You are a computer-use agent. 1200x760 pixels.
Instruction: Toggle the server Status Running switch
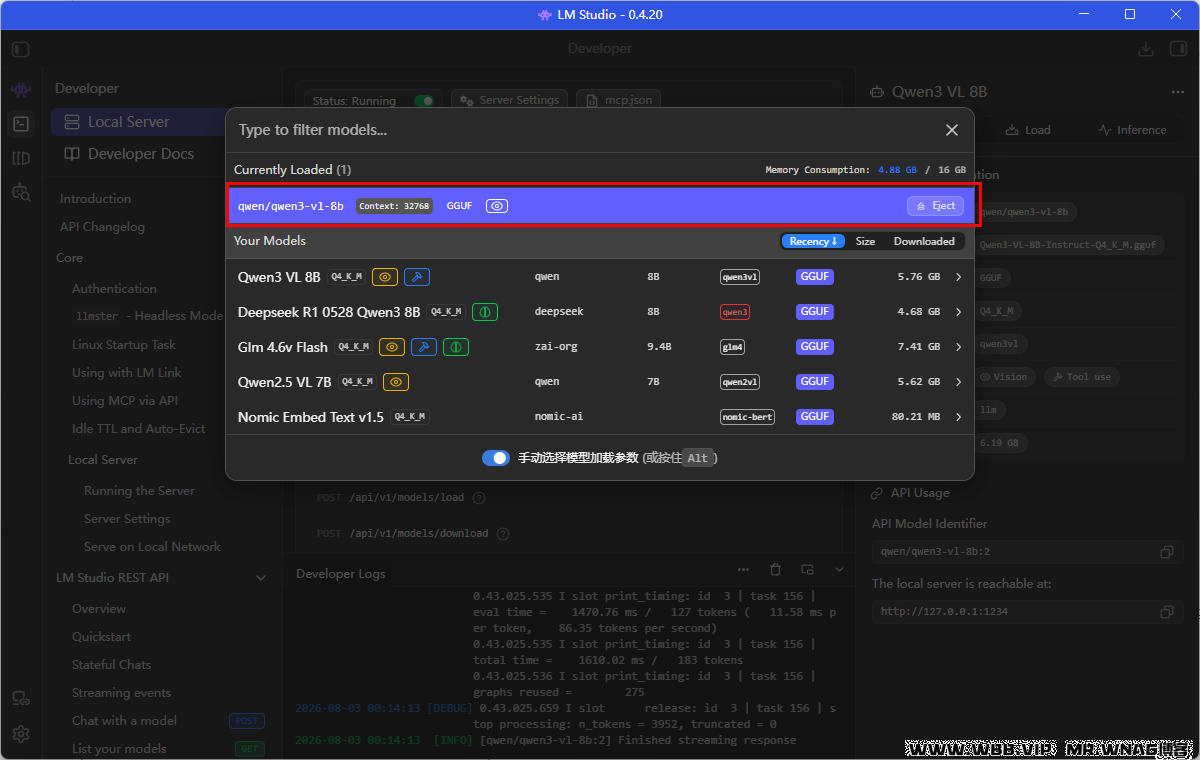point(425,101)
